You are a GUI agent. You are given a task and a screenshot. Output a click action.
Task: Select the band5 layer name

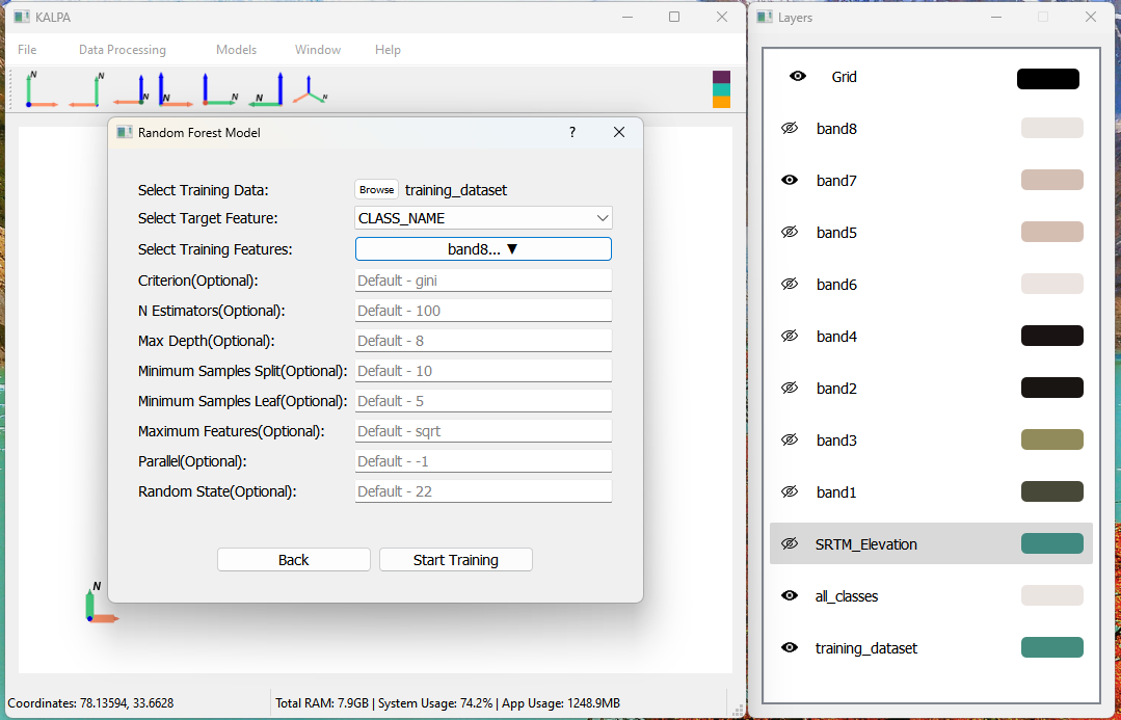pos(836,232)
